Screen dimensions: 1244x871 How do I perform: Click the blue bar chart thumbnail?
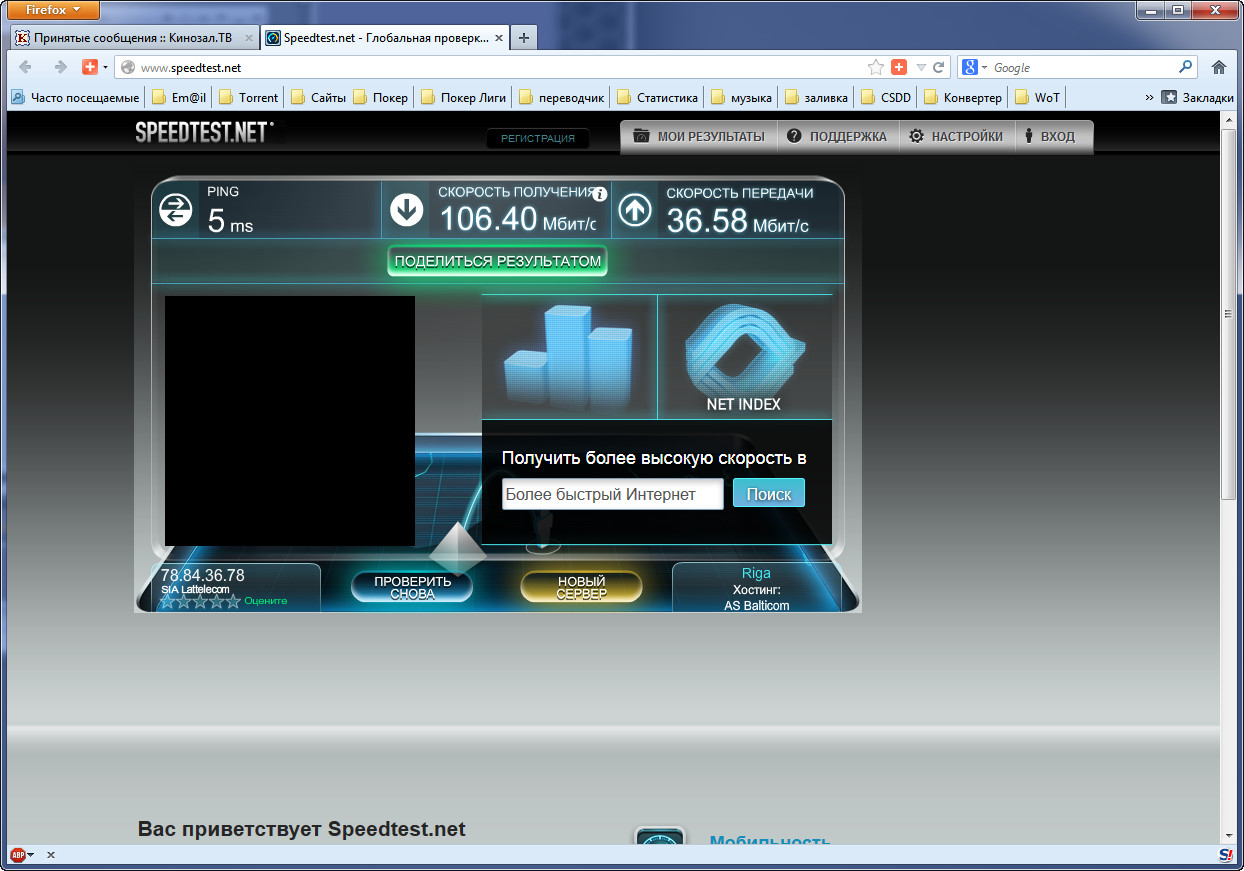pyautogui.click(x=569, y=356)
